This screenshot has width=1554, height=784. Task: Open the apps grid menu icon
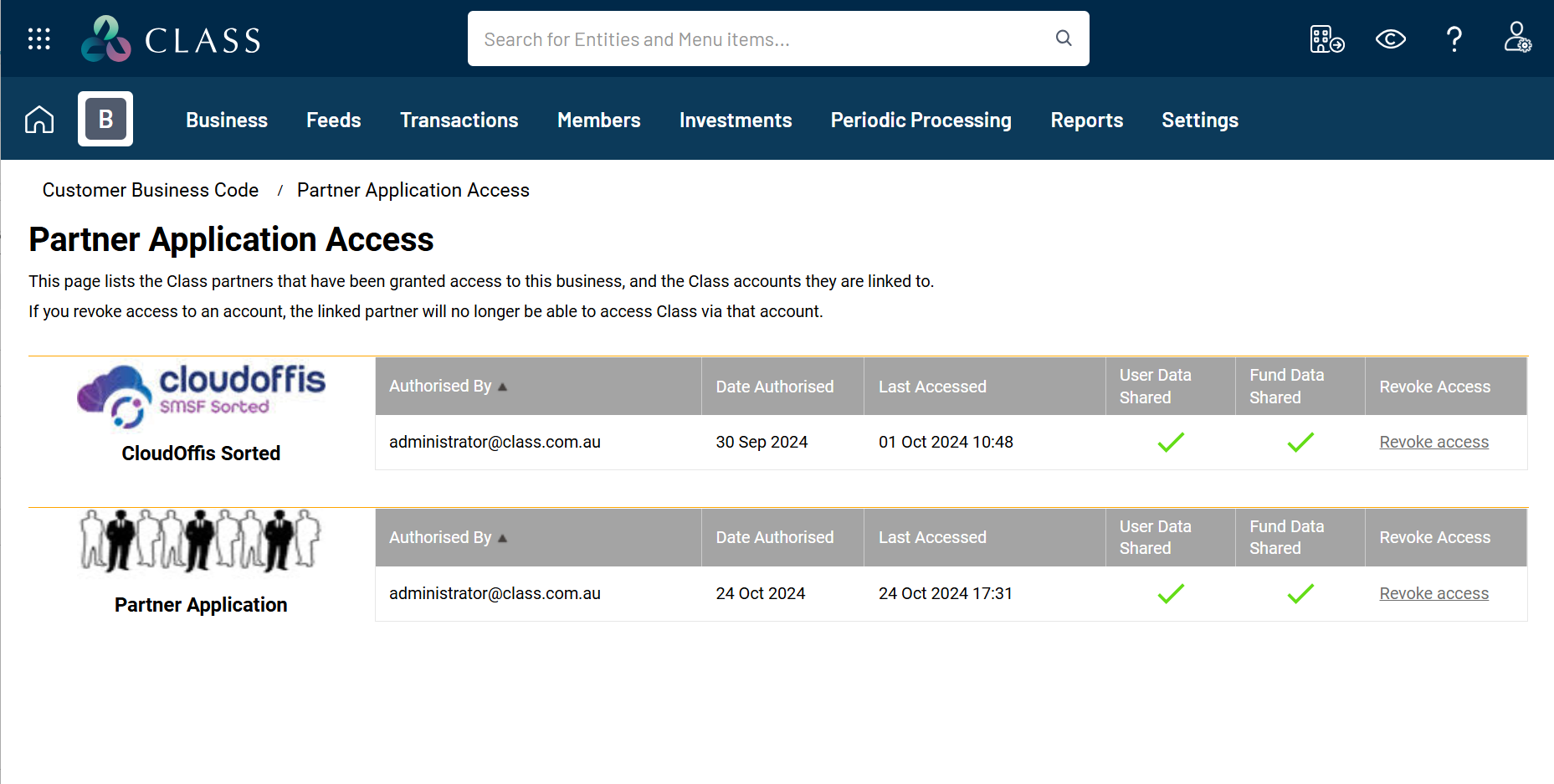point(38,38)
